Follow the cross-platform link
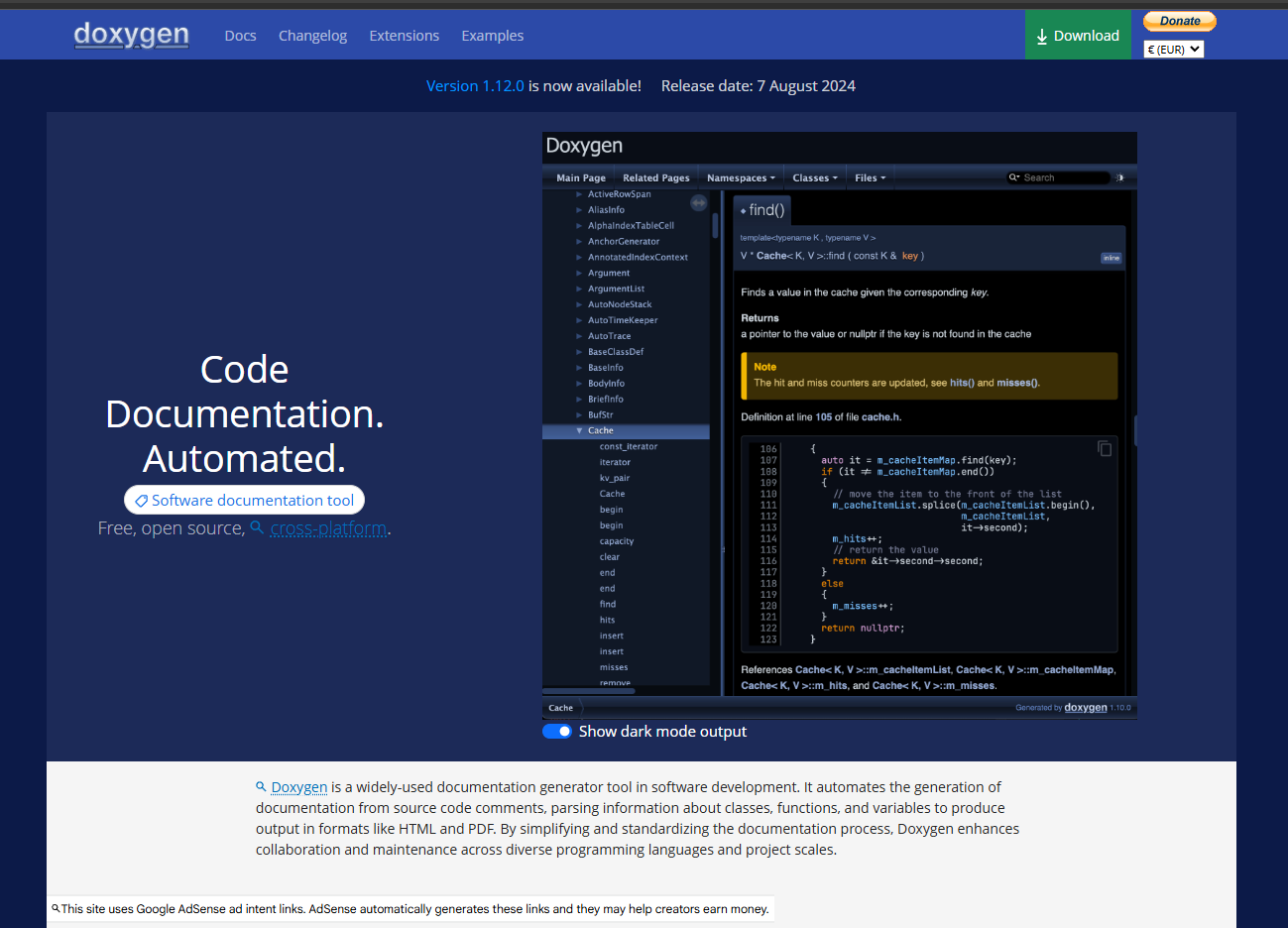1288x928 pixels. 328,528
